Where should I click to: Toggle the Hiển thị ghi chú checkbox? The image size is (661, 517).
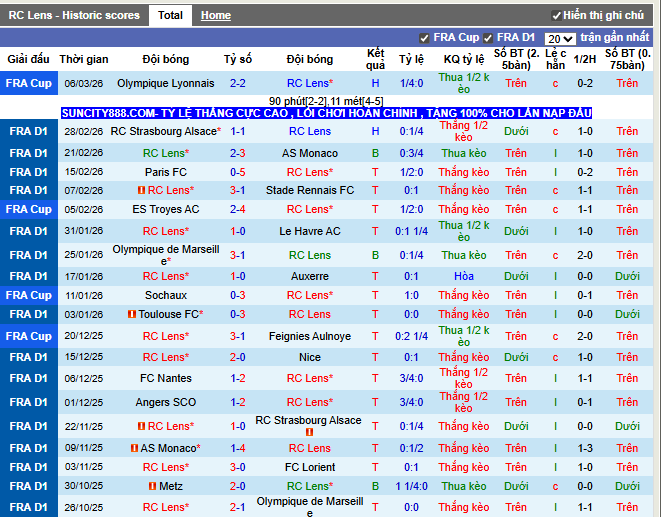[x=557, y=16]
